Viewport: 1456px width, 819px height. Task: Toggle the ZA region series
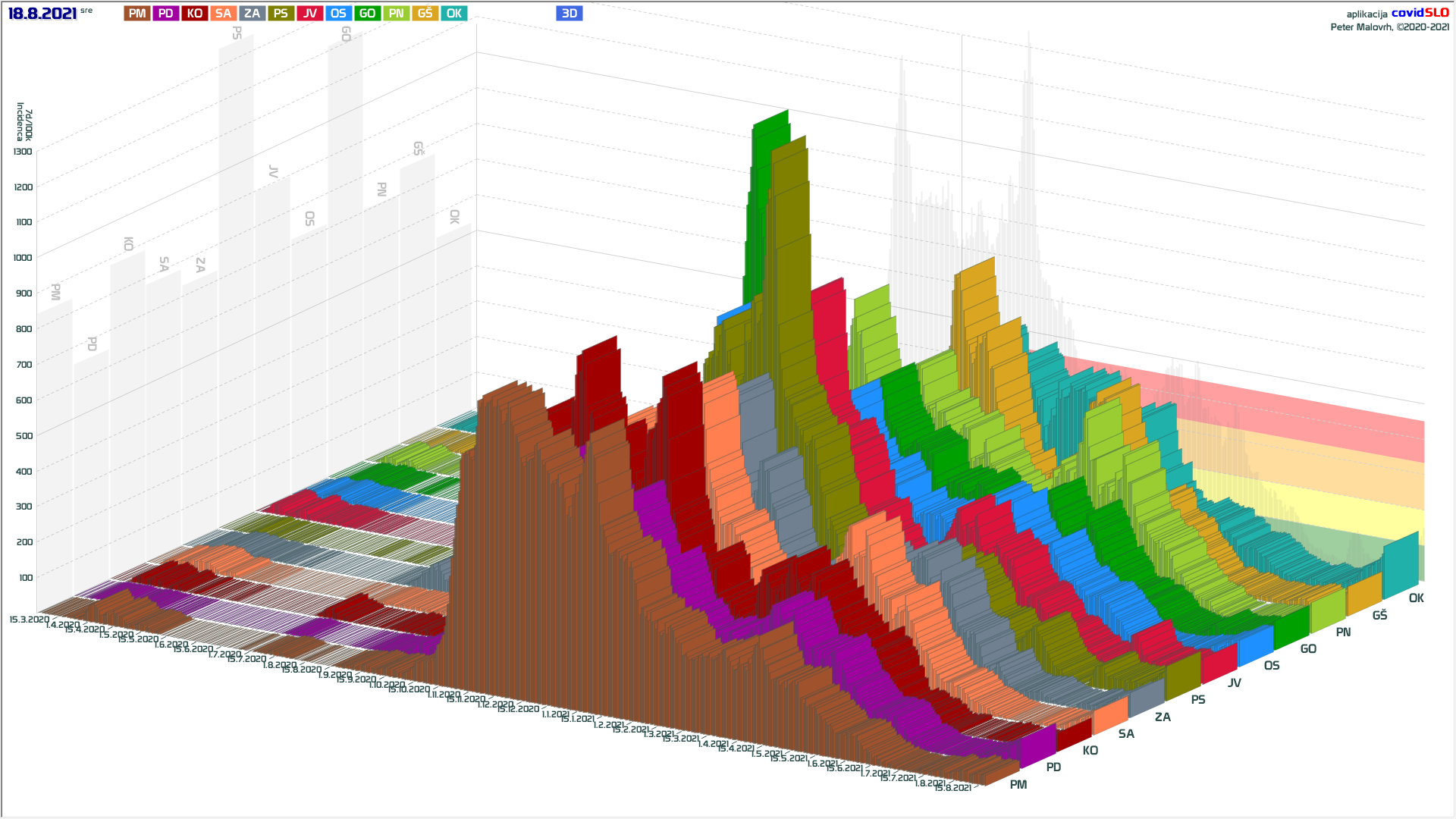tap(253, 14)
